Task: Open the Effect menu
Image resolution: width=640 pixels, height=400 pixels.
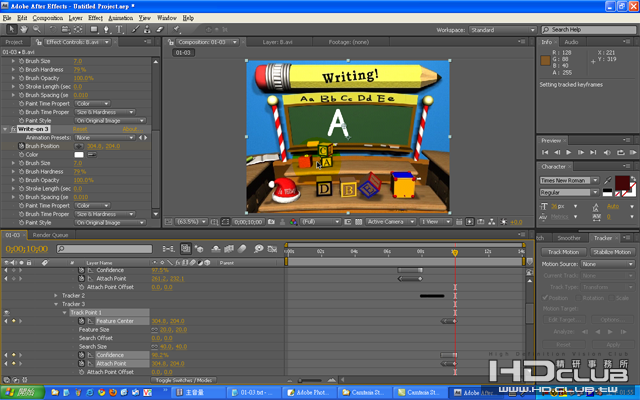Action: pos(95,18)
